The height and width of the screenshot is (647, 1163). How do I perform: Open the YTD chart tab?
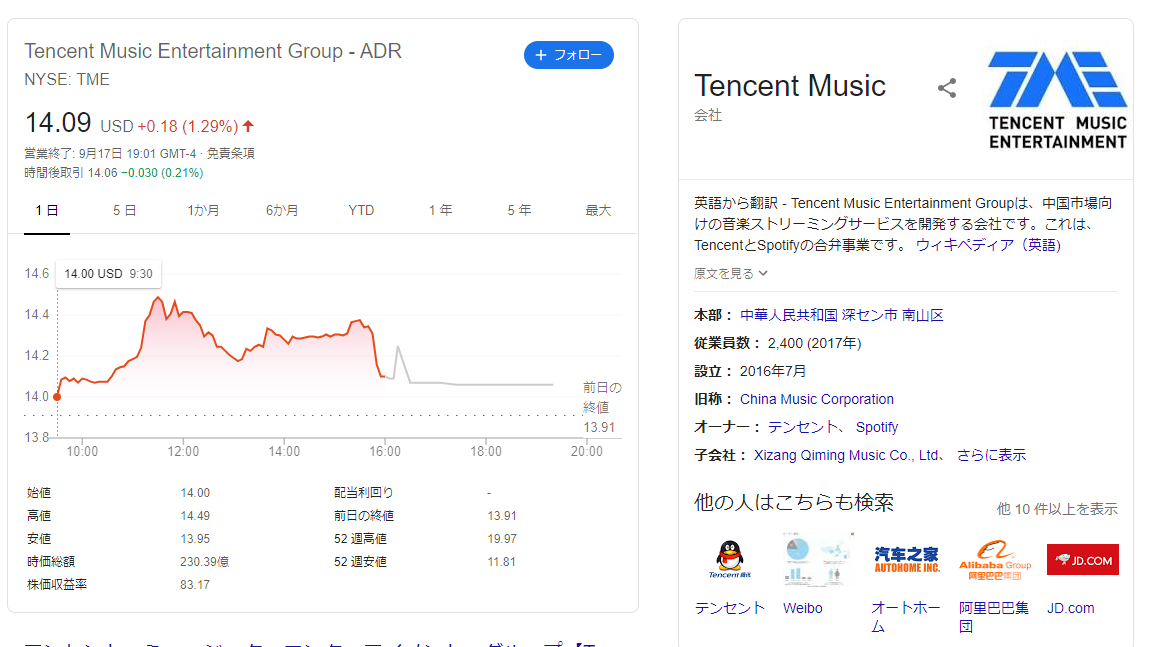pos(361,211)
